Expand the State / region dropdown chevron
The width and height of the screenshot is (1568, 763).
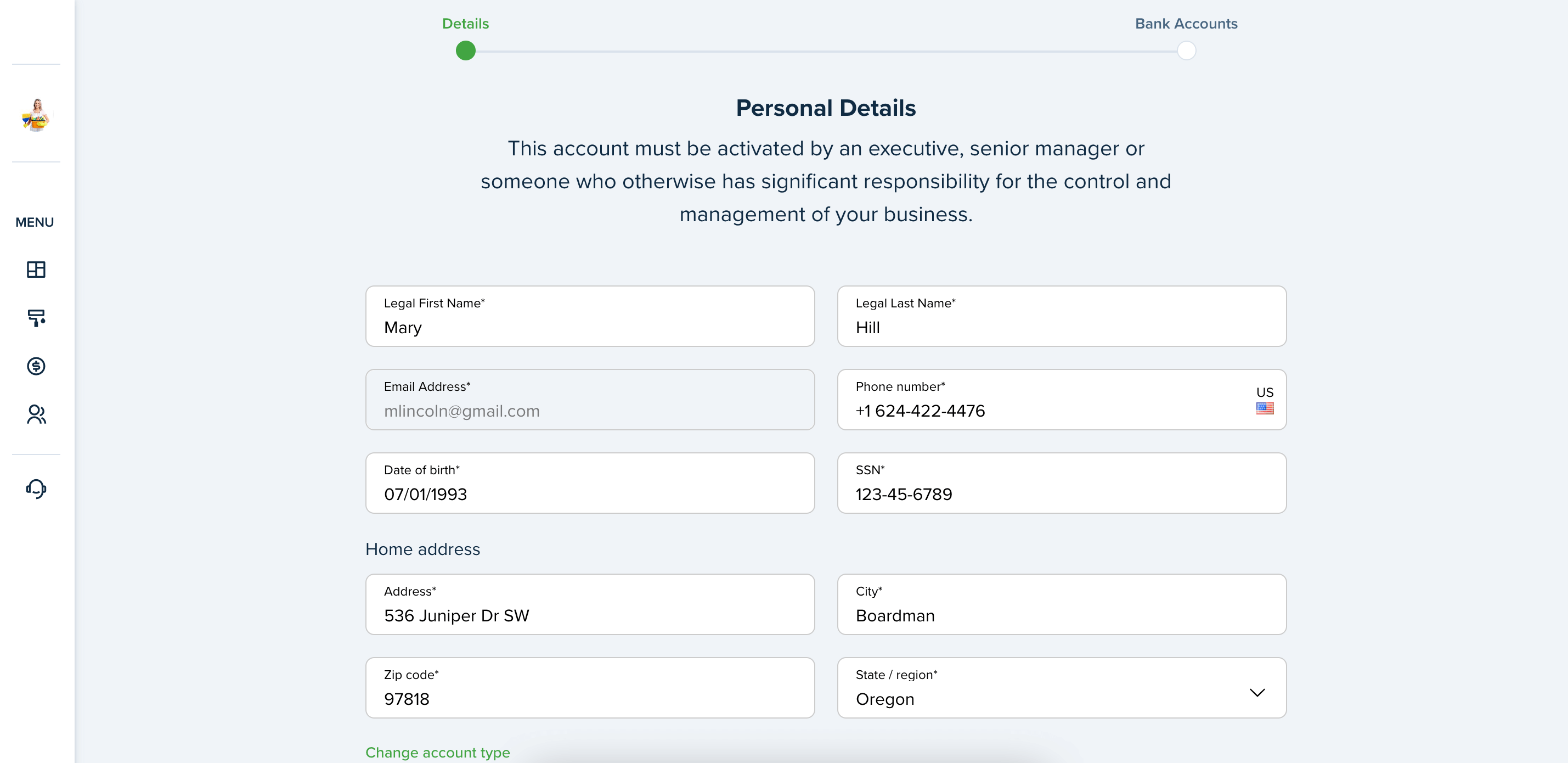coord(1257,693)
